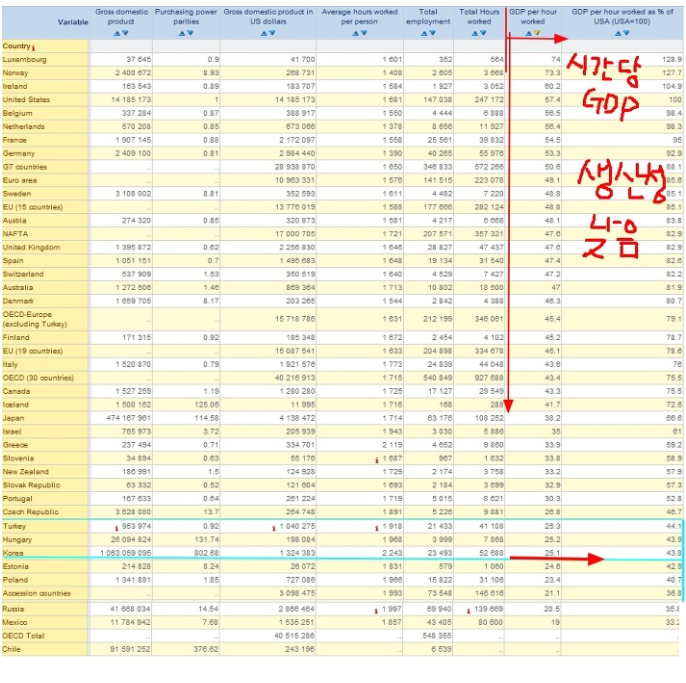This screenshot has width=686, height=683.
Task: Click Germany's 40 265 total employment cell
Action: tap(428, 154)
